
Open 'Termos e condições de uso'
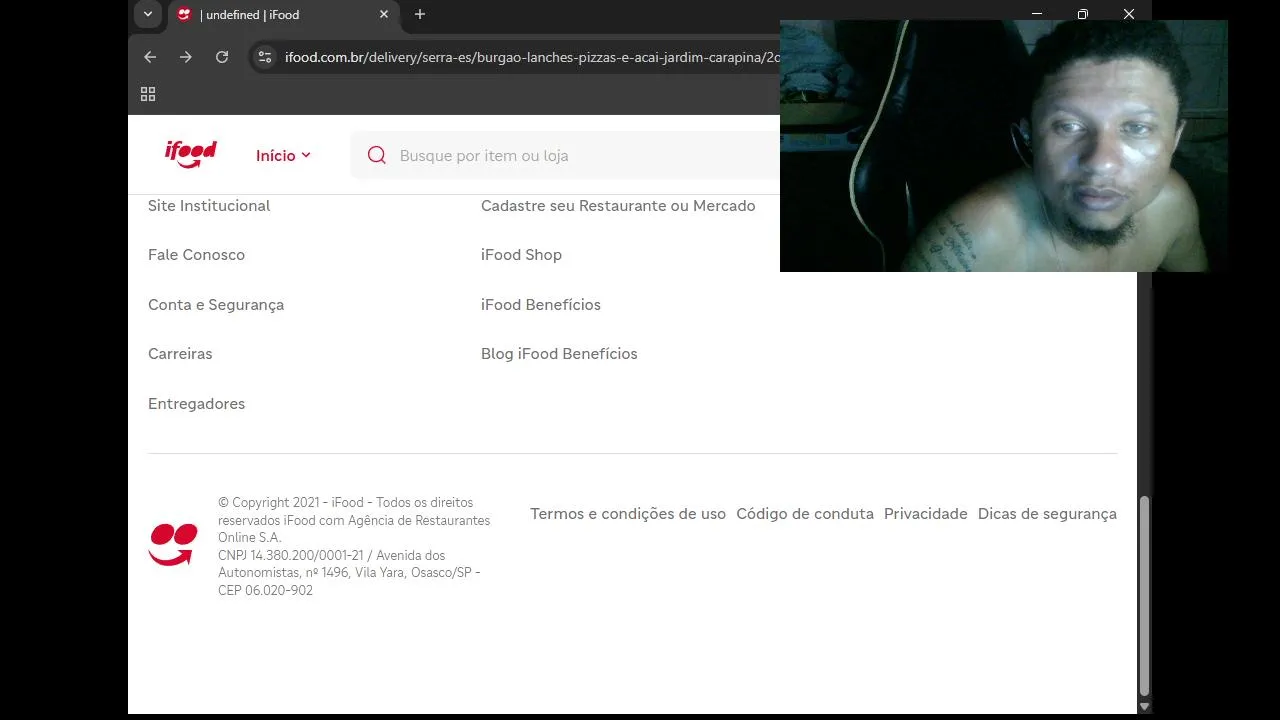628,514
